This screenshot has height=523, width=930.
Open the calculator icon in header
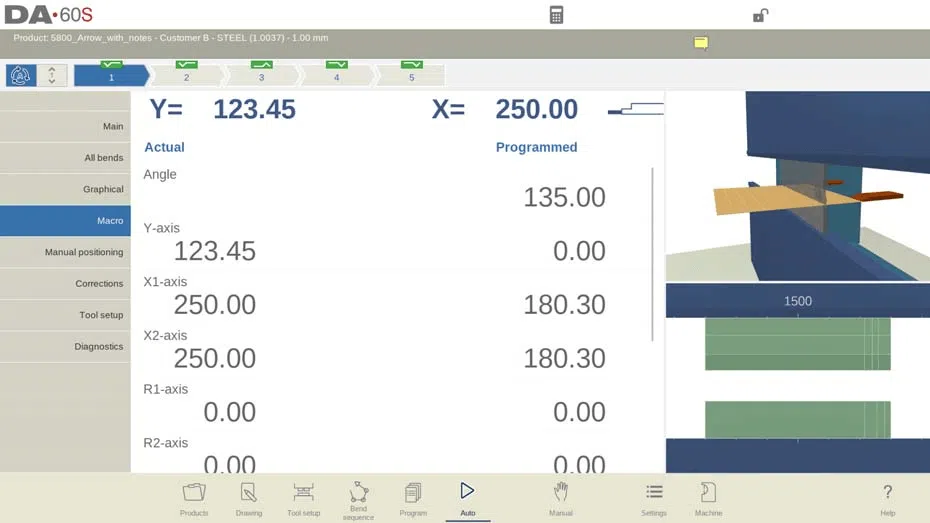[556, 15]
